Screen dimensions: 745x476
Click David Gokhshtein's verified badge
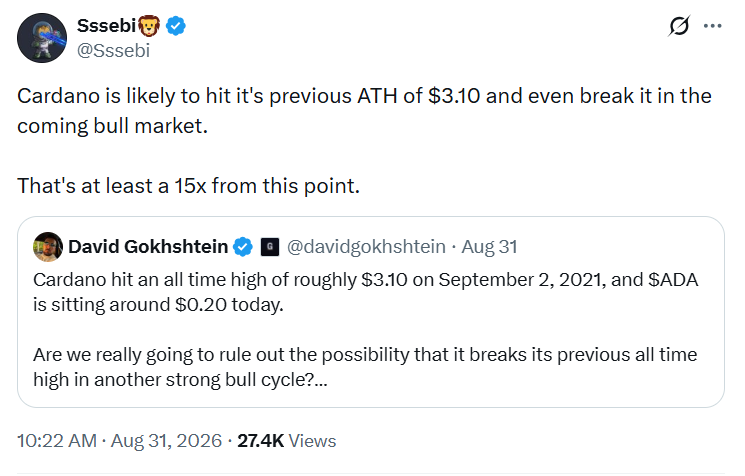click(243, 247)
